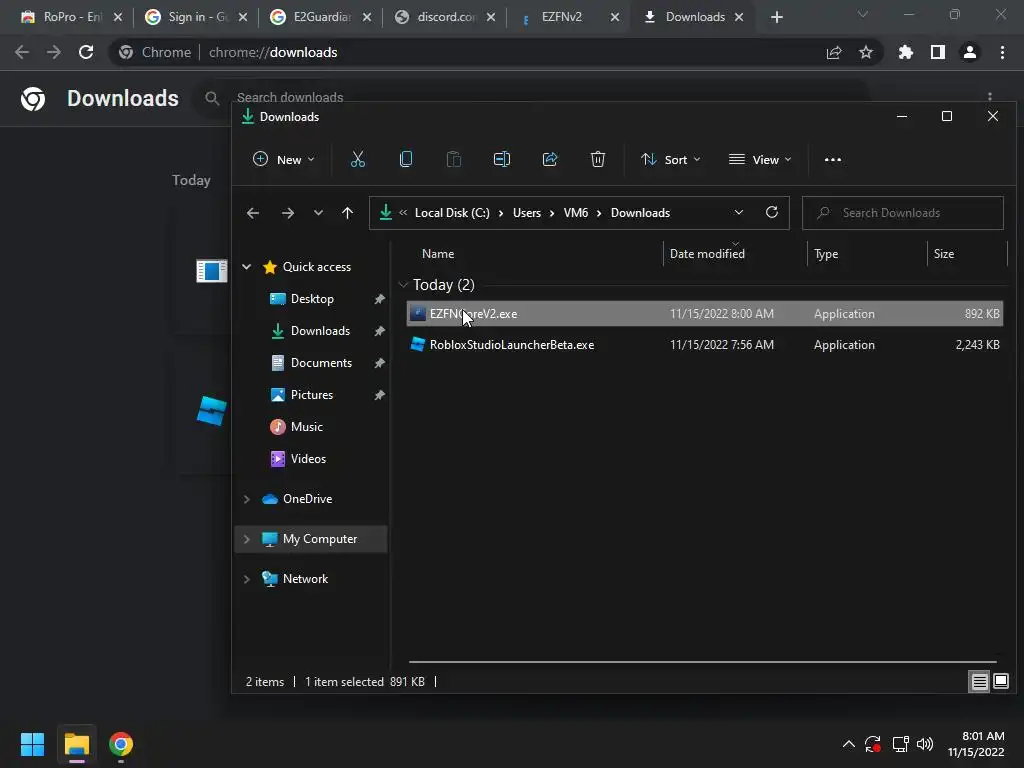1024x768 pixels.
Task: Expand the My Computer tree node
Action: tap(247, 539)
